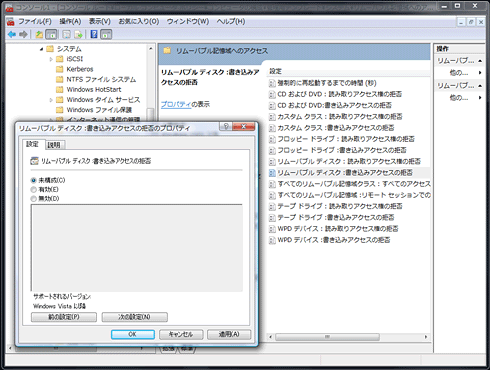Open the プロパティ link in the description pane
Image resolution: width=490 pixels, height=370 pixels.
176,104
